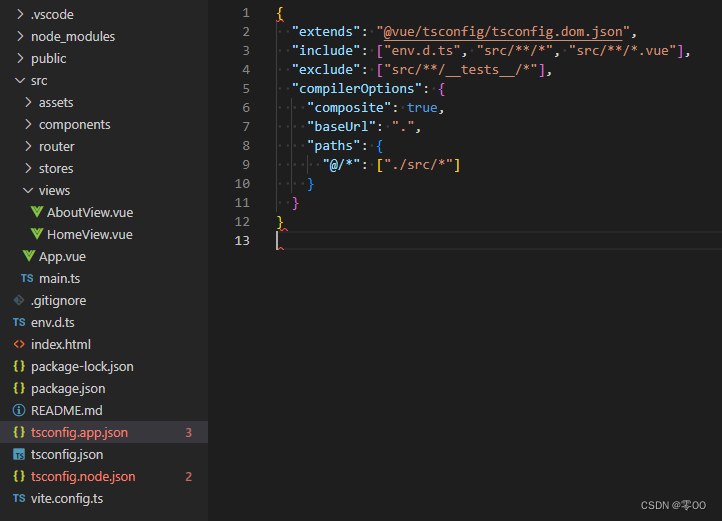Open tsconfig.node.json file

coord(83,477)
